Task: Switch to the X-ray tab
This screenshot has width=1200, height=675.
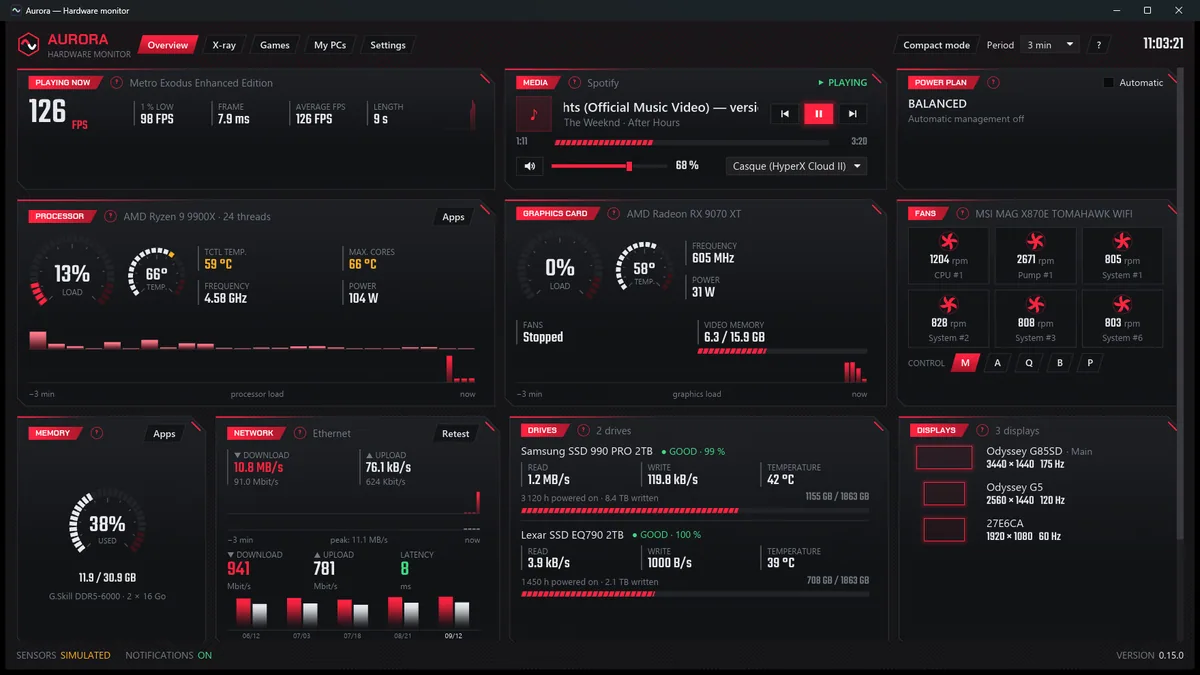Action: 224,45
